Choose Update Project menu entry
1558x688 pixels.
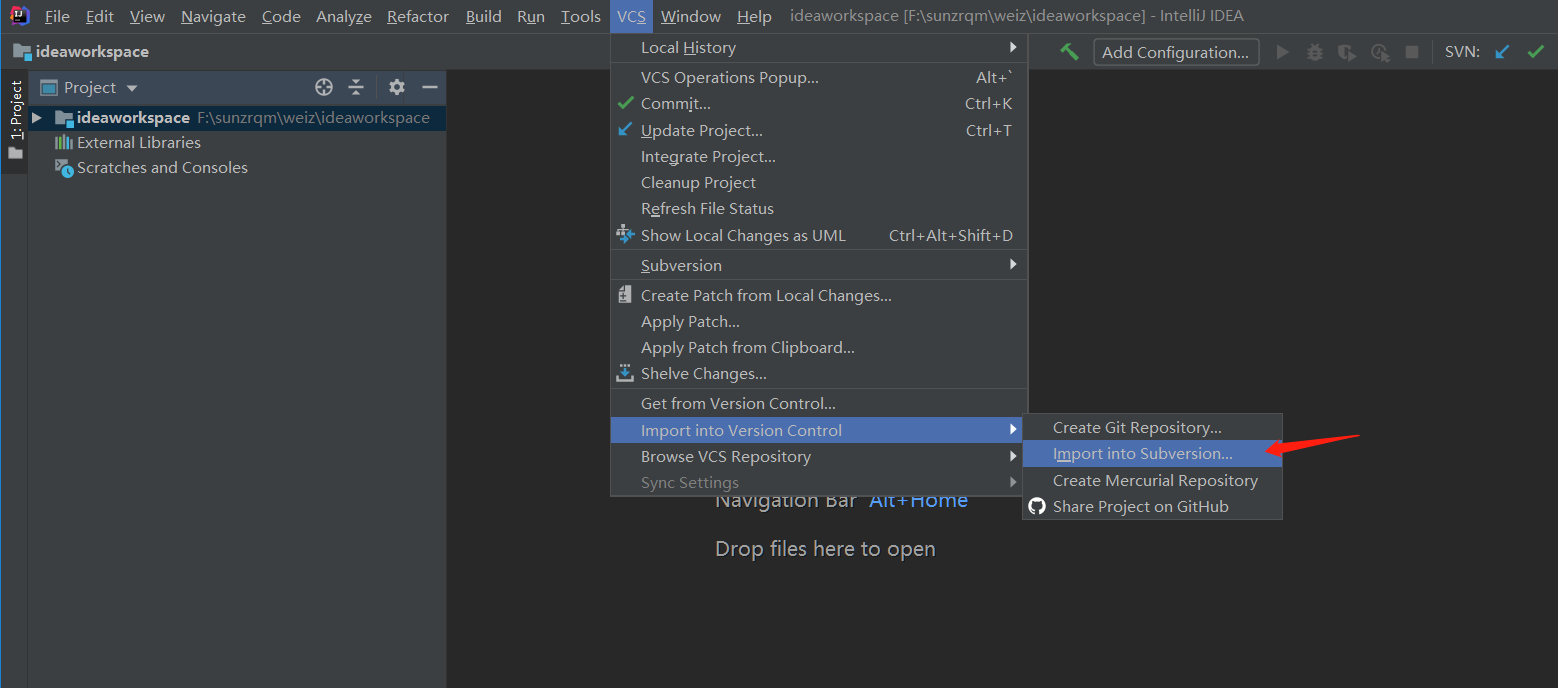pyautogui.click(x=819, y=130)
